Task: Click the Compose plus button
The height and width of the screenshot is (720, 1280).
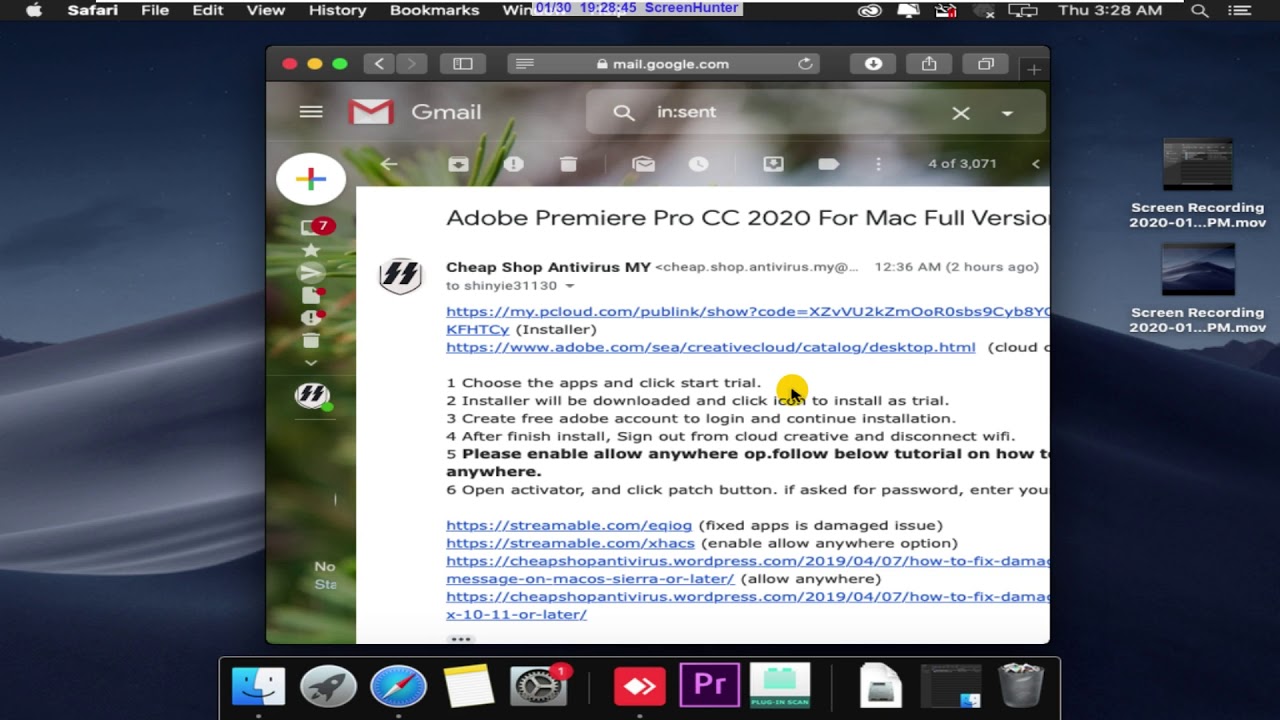Action: point(311,179)
